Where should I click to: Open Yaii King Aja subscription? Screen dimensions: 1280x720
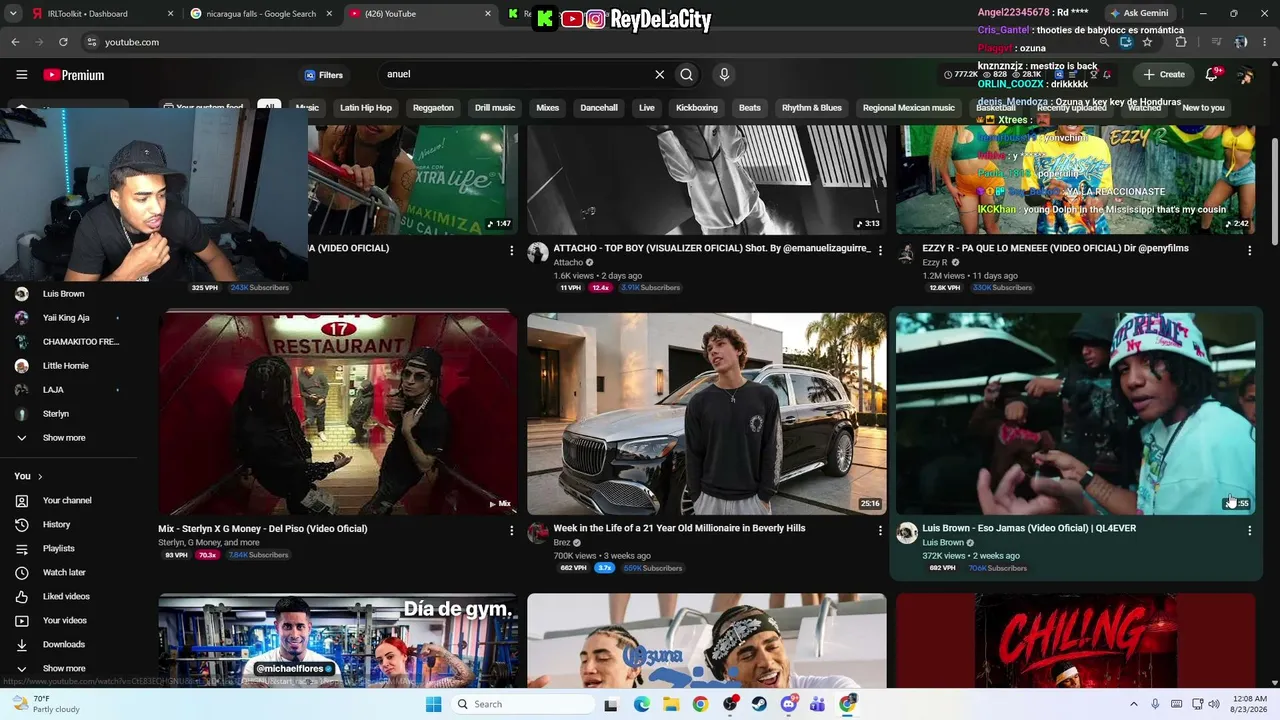point(68,318)
